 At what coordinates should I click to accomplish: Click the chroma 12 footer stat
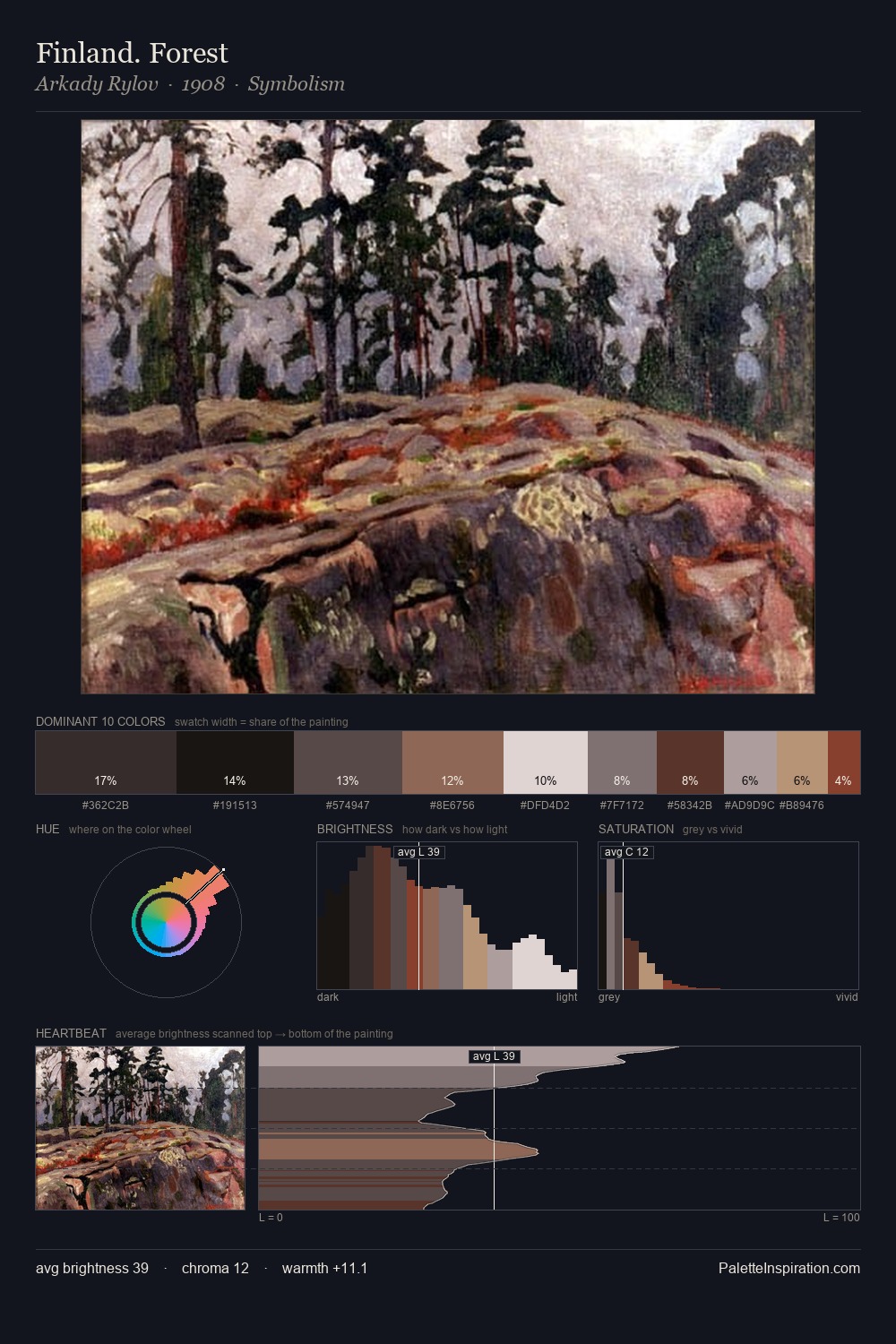[x=215, y=1268]
